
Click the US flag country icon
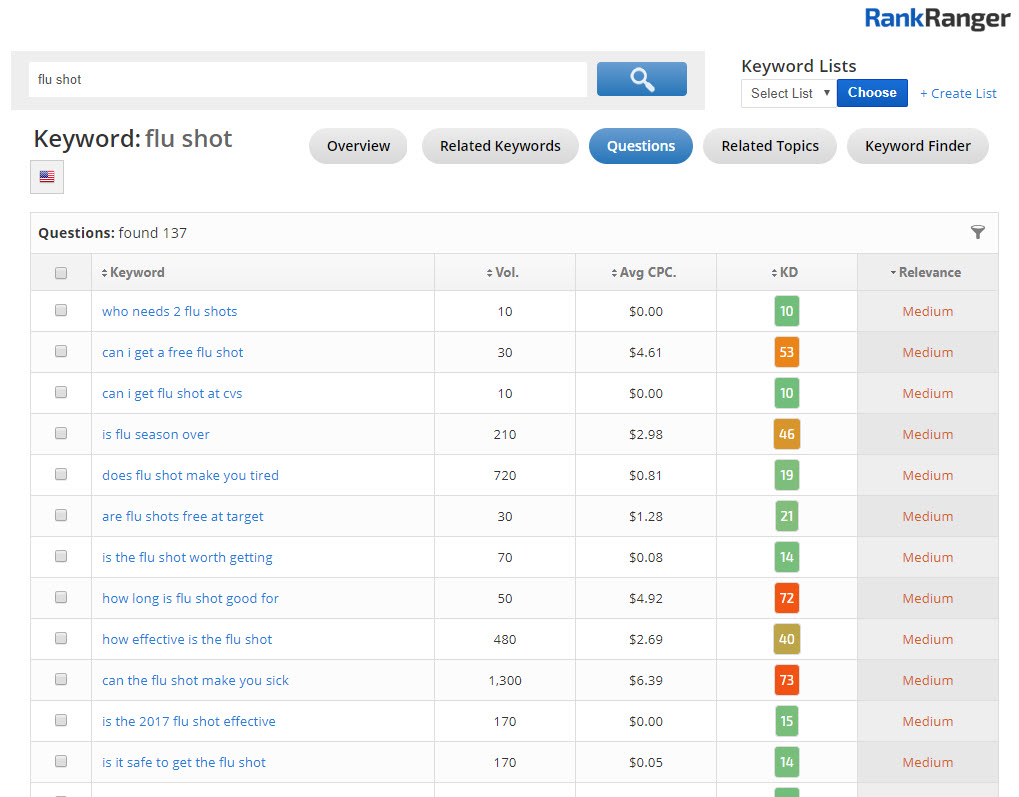[47, 177]
